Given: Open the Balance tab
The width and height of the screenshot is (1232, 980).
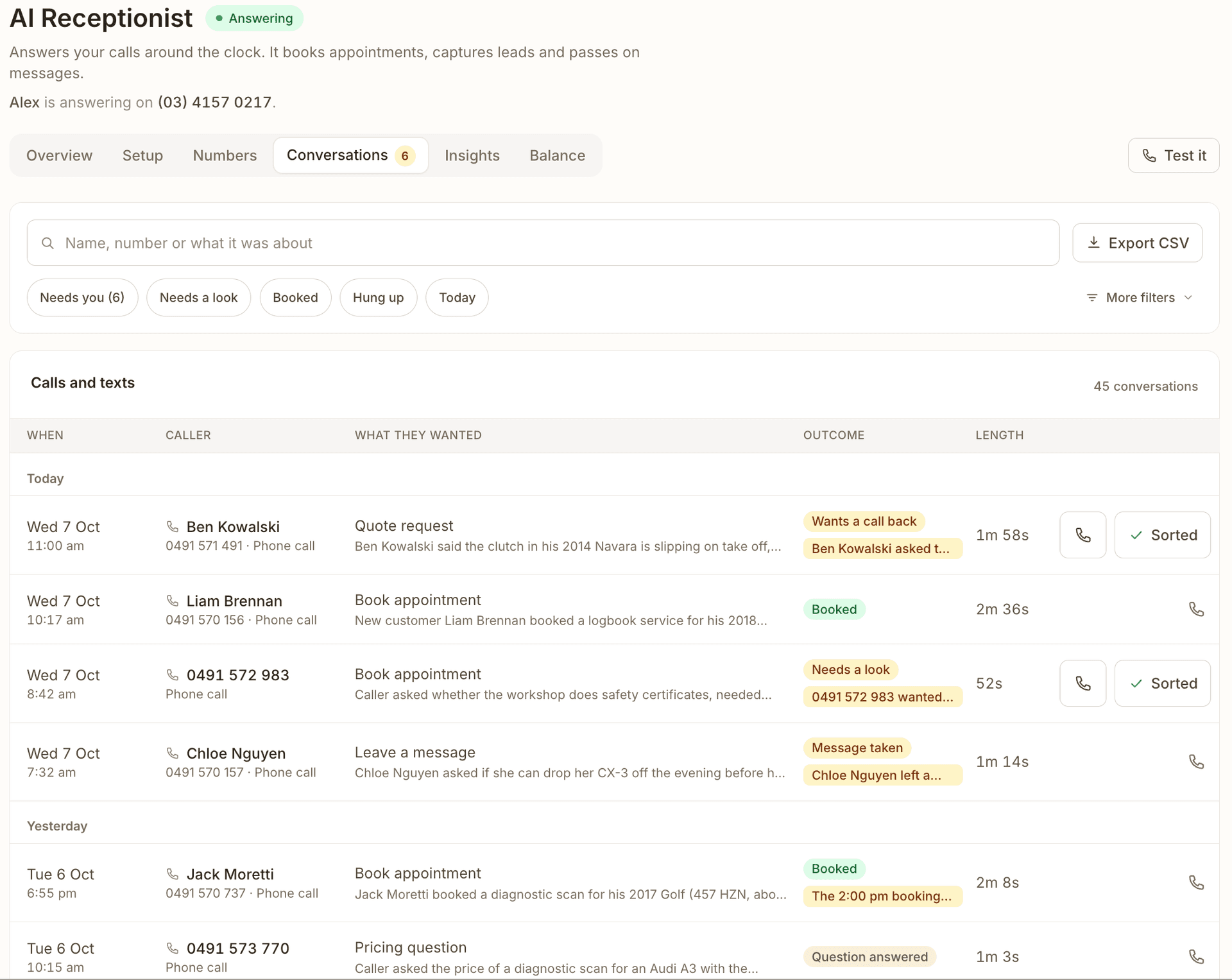Looking at the screenshot, I should [x=557, y=155].
